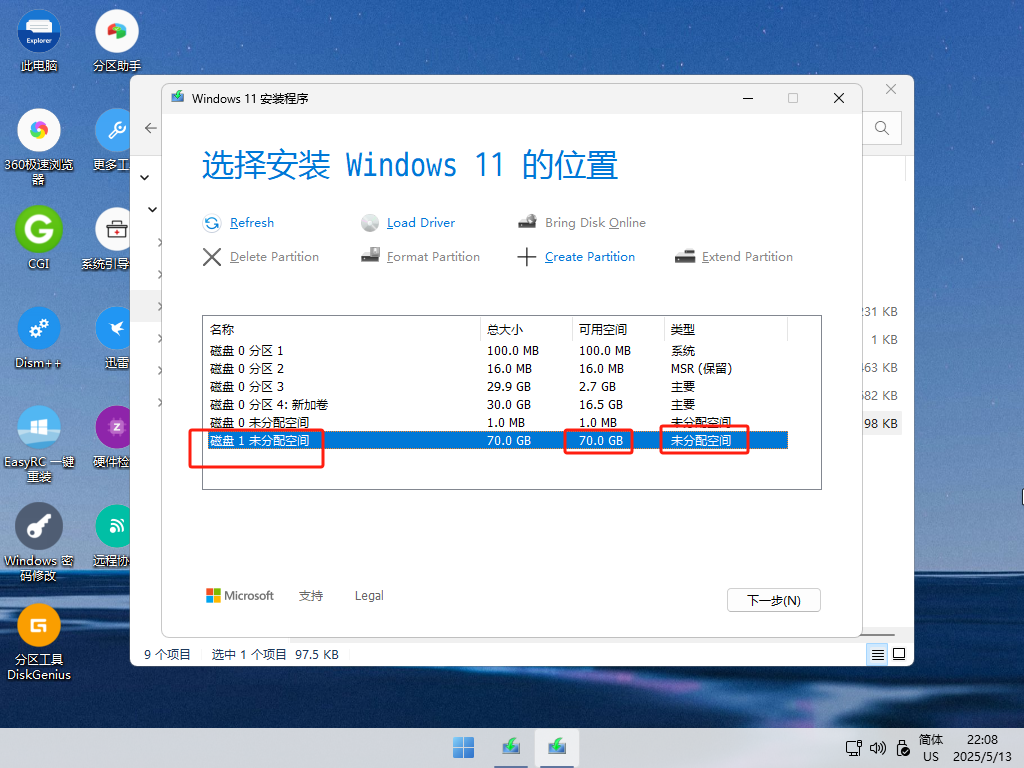The image size is (1024, 768).
Task: Click Delete Partition label
Action: coord(274,257)
